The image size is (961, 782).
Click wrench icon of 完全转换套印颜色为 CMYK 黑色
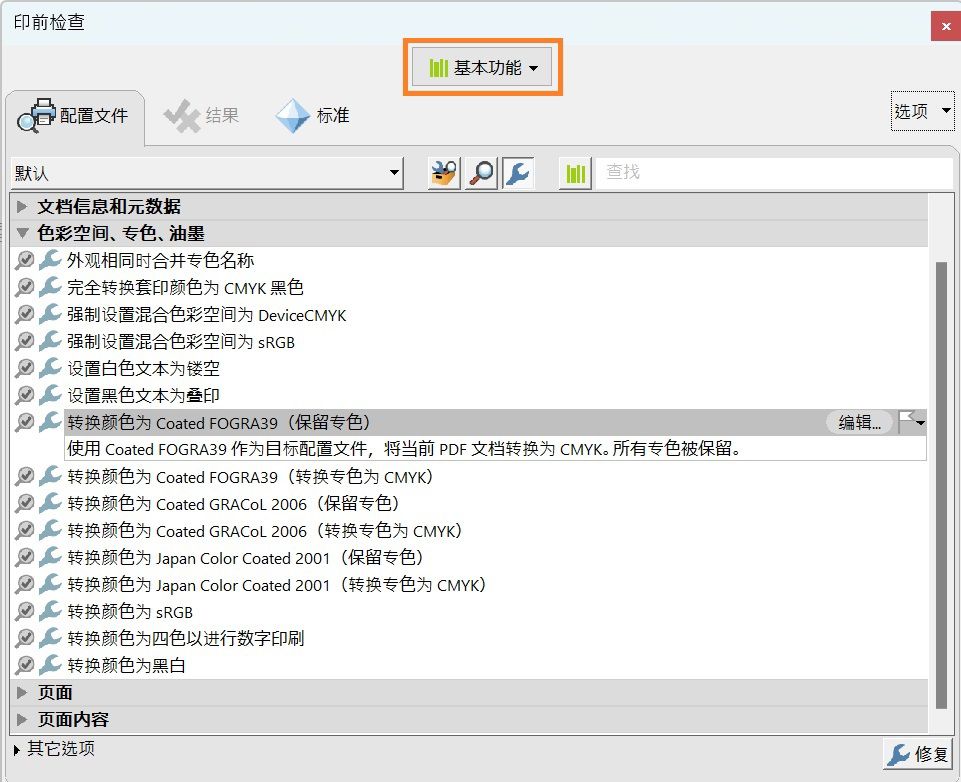[x=50, y=287]
